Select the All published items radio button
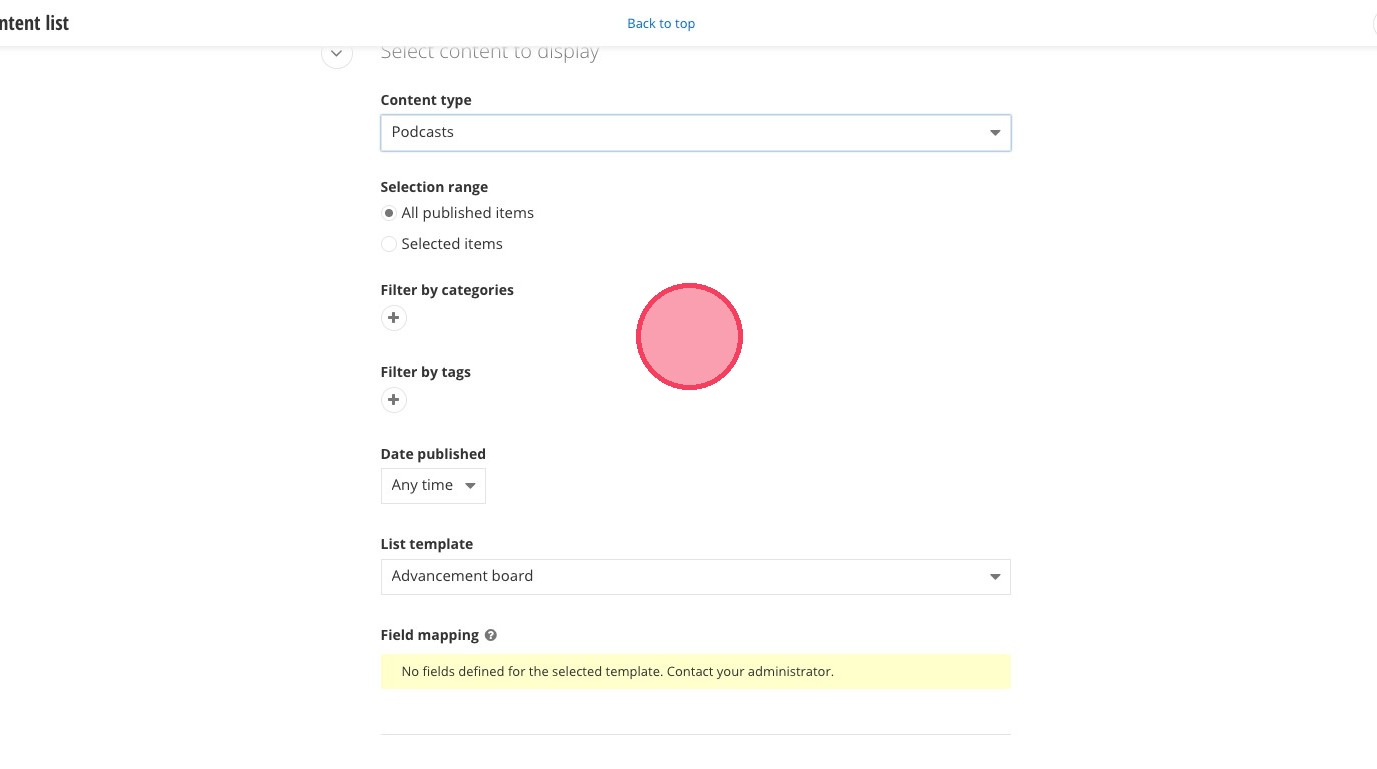This screenshot has height=769, width=1377. pyautogui.click(x=389, y=213)
